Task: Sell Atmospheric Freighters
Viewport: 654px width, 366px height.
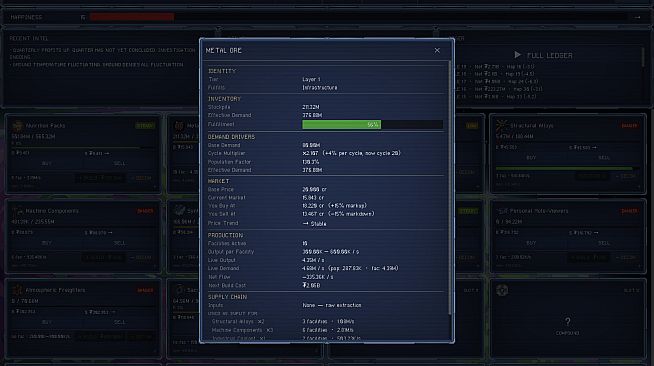Action: pos(120,322)
